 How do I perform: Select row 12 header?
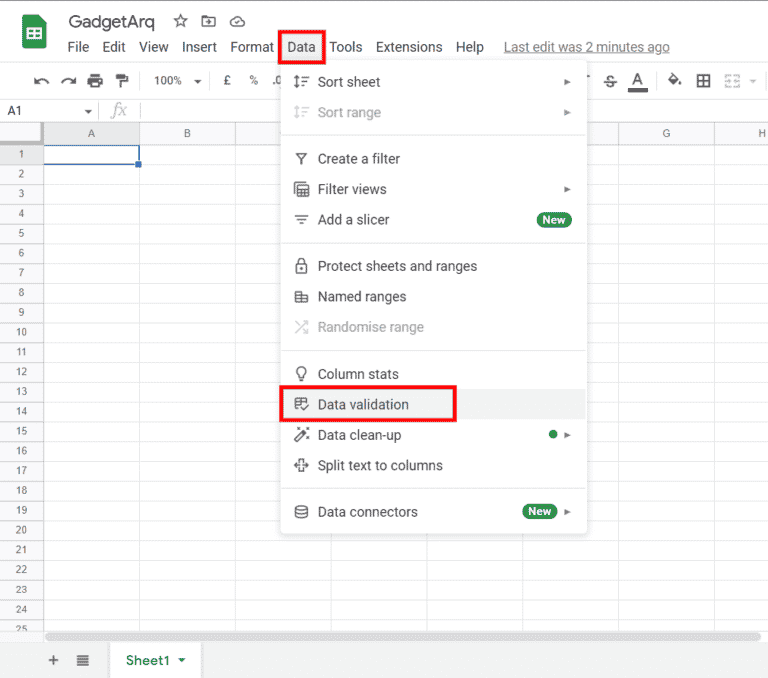(x=22, y=371)
